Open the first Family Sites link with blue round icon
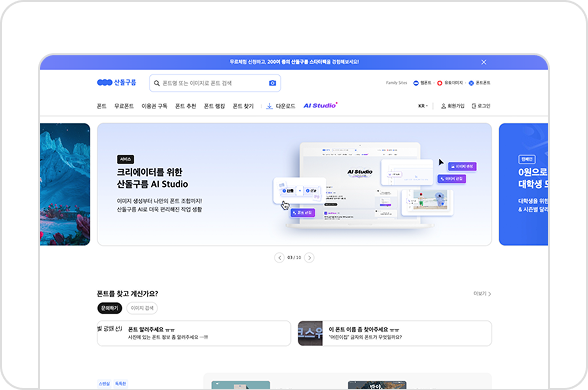This screenshot has width=588, height=390. coord(422,83)
